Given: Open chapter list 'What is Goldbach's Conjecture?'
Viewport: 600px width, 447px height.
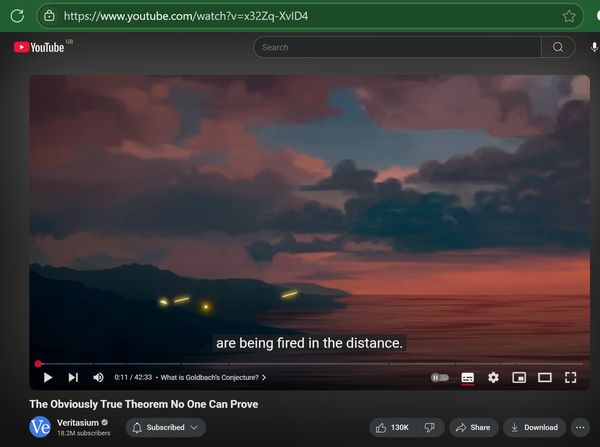Looking at the screenshot, I should [x=213, y=377].
